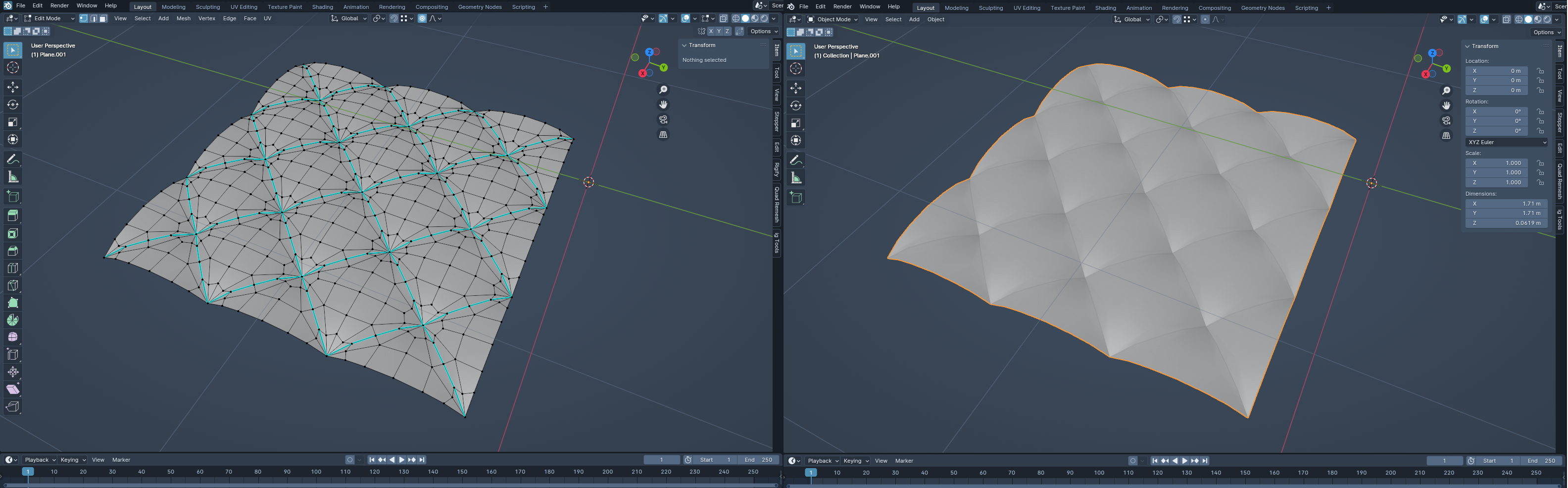Enable face select mode in the left header
The image size is (1568, 488).
click(103, 18)
